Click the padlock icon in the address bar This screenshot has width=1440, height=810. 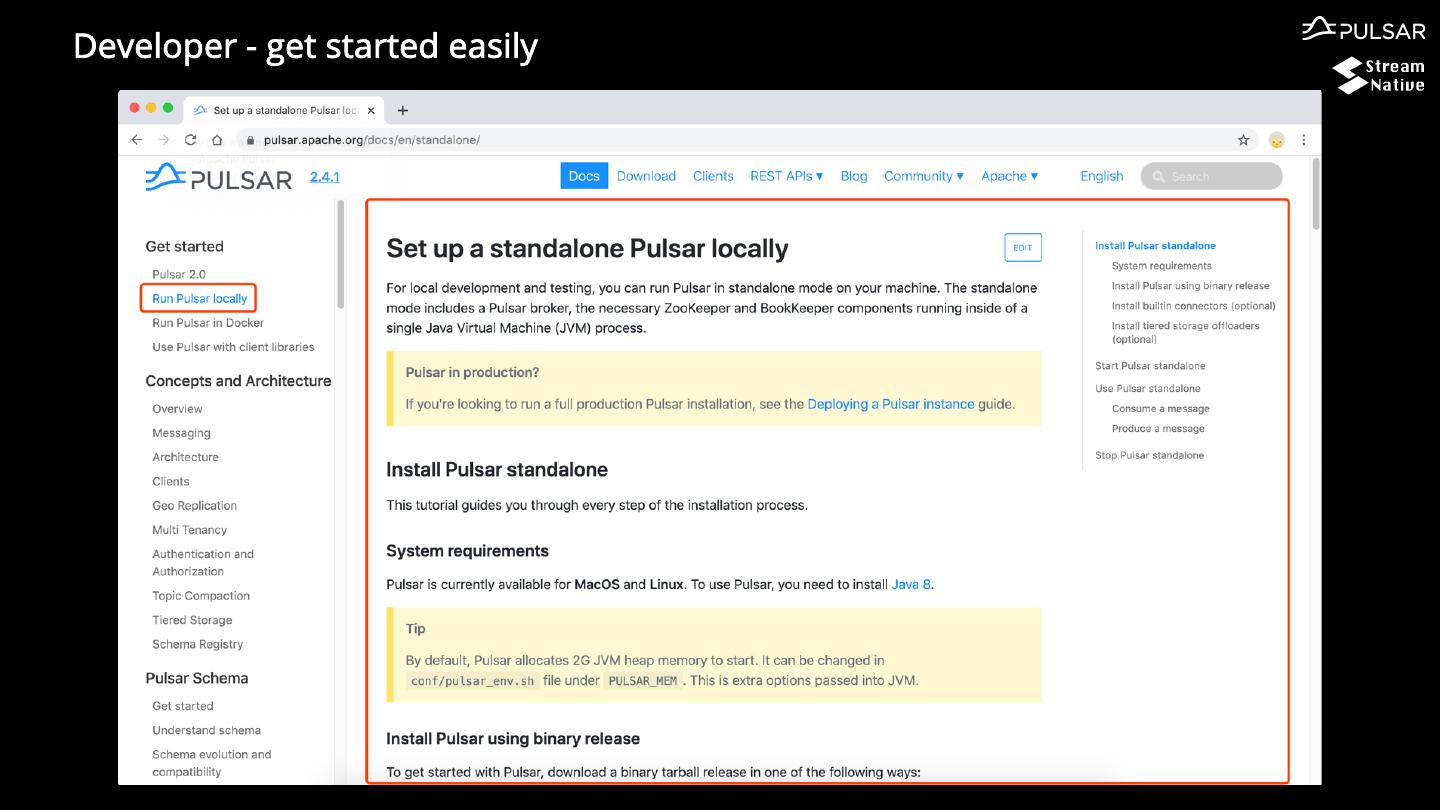pyautogui.click(x=251, y=140)
